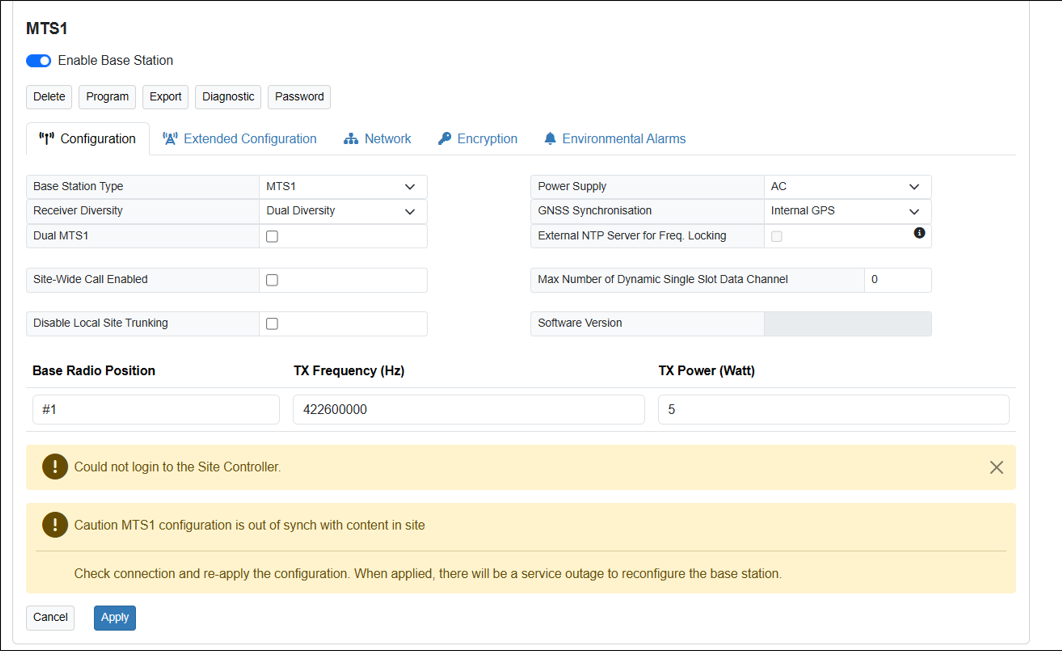Toggle External NTP Server for Freq. Locking checkbox

(777, 236)
